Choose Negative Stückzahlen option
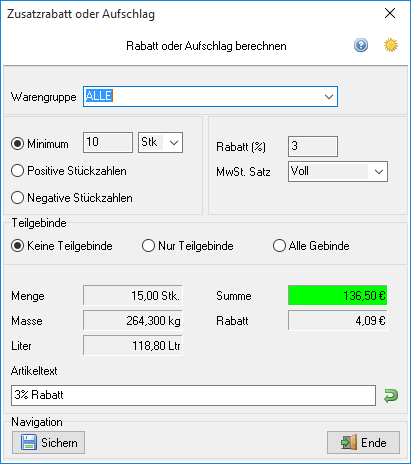Image resolution: width=411 pixels, height=464 pixels. click(17, 198)
